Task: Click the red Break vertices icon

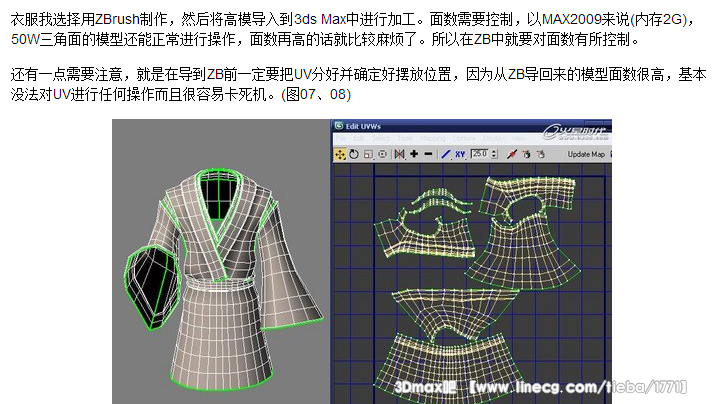Action: (x=511, y=154)
